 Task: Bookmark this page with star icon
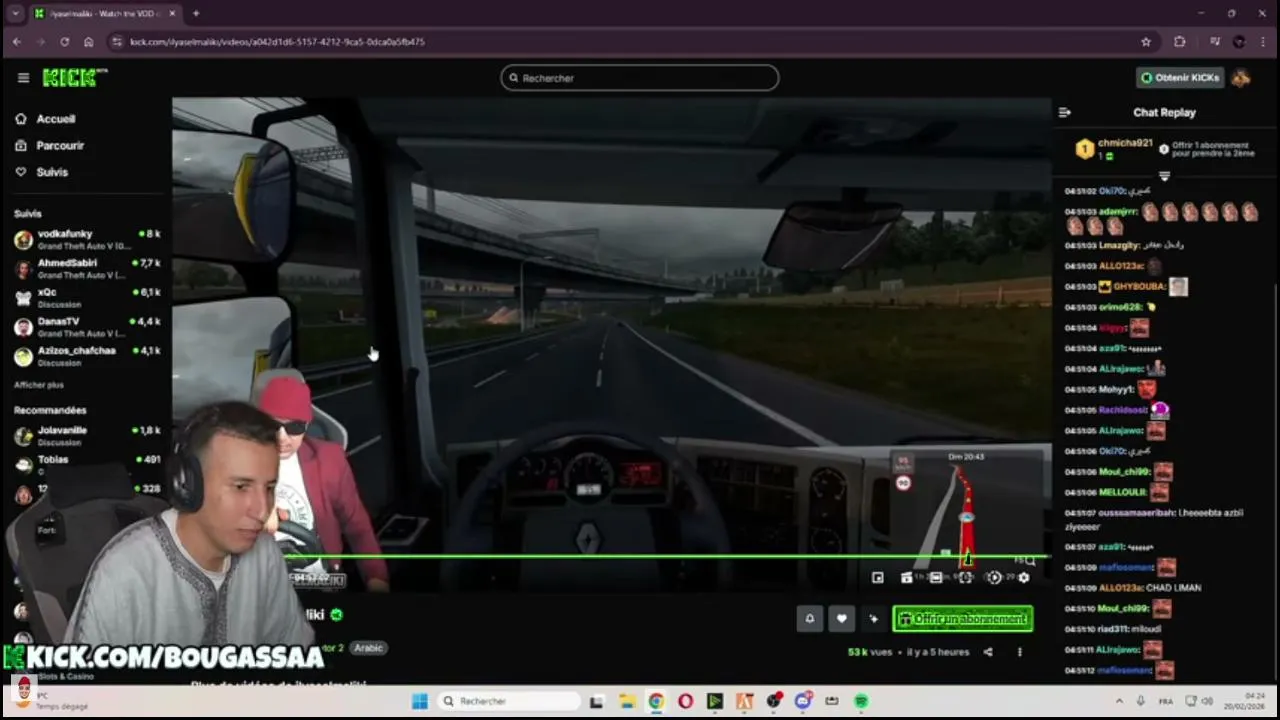coord(1146,42)
